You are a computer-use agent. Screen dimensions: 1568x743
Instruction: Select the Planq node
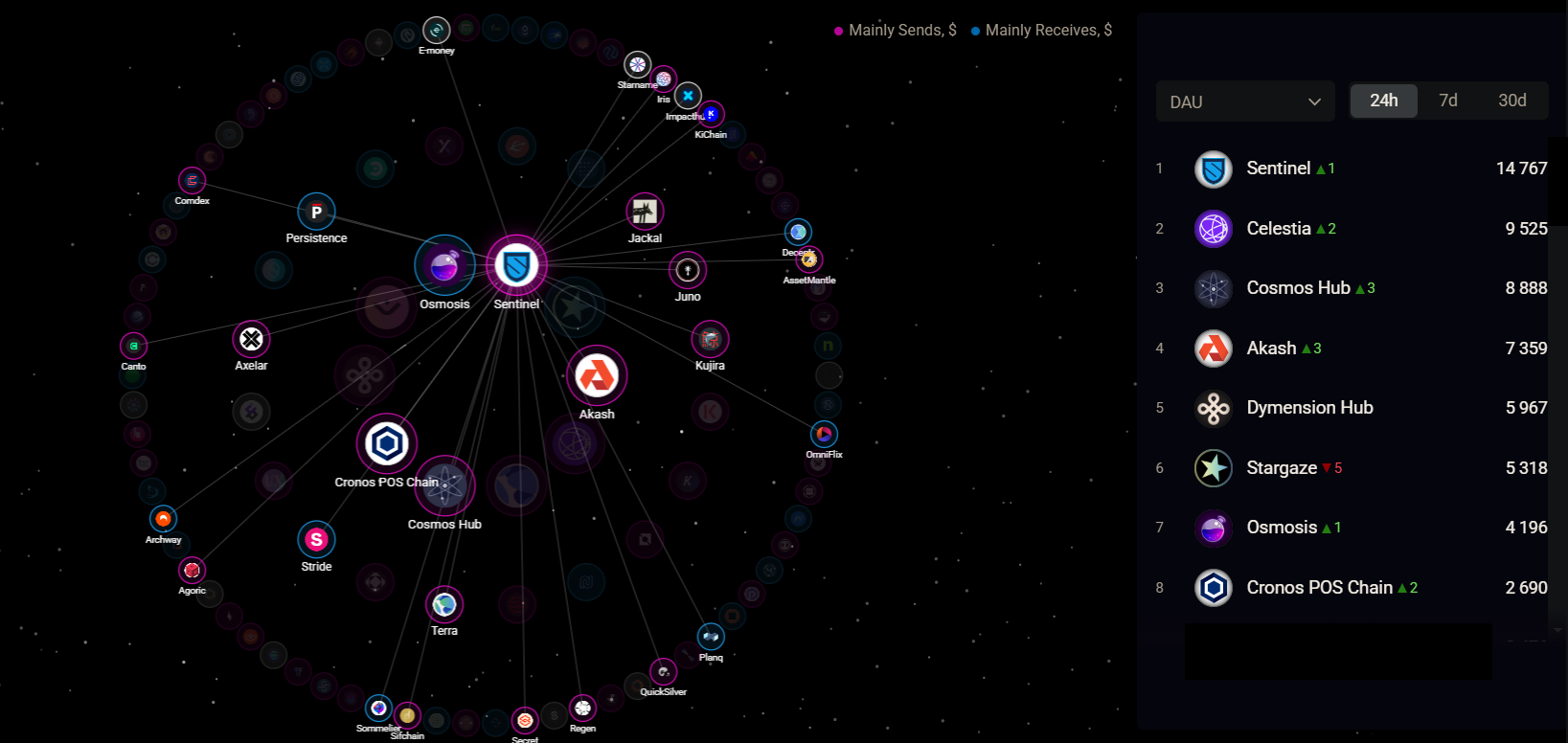coord(711,637)
